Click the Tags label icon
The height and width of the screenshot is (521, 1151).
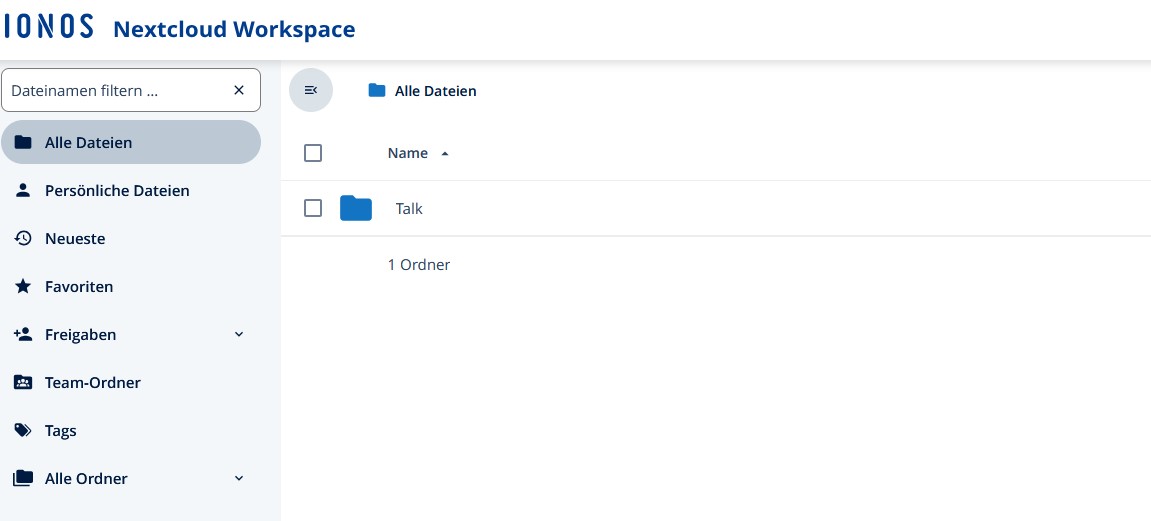coord(23,430)
